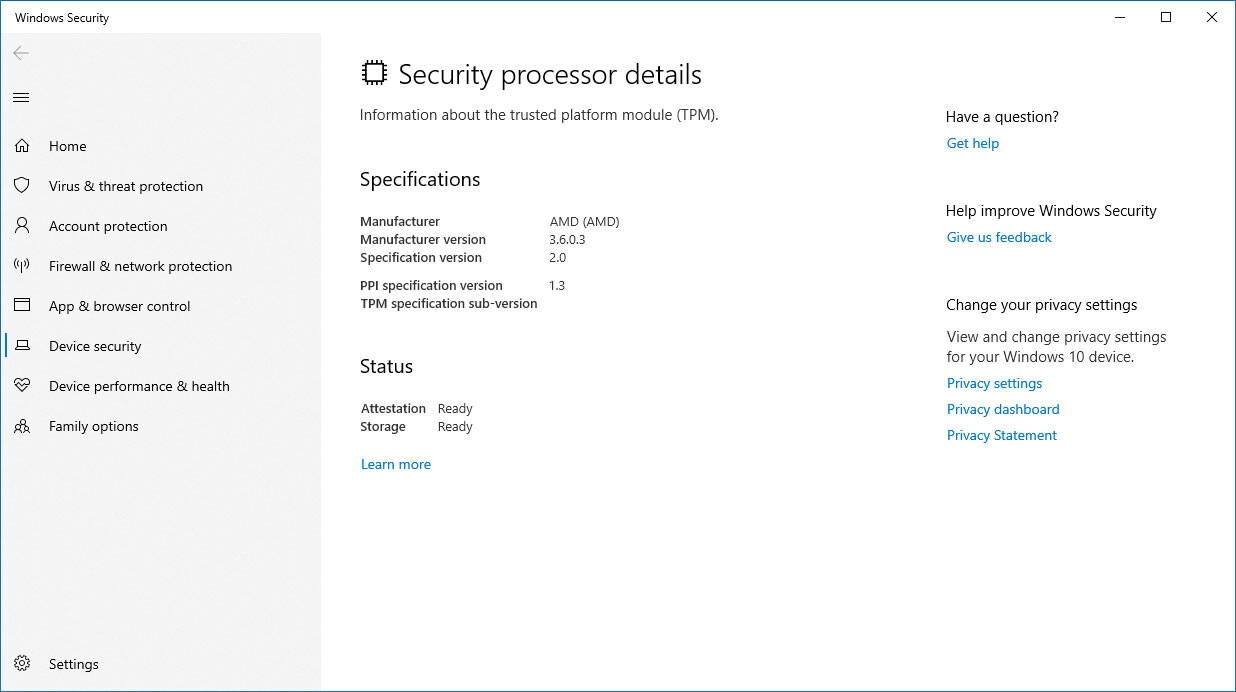The width and height of the screenshot is (1236, 692).
Task: Click the back arrow icon
Action: click(x=21, y=53)
